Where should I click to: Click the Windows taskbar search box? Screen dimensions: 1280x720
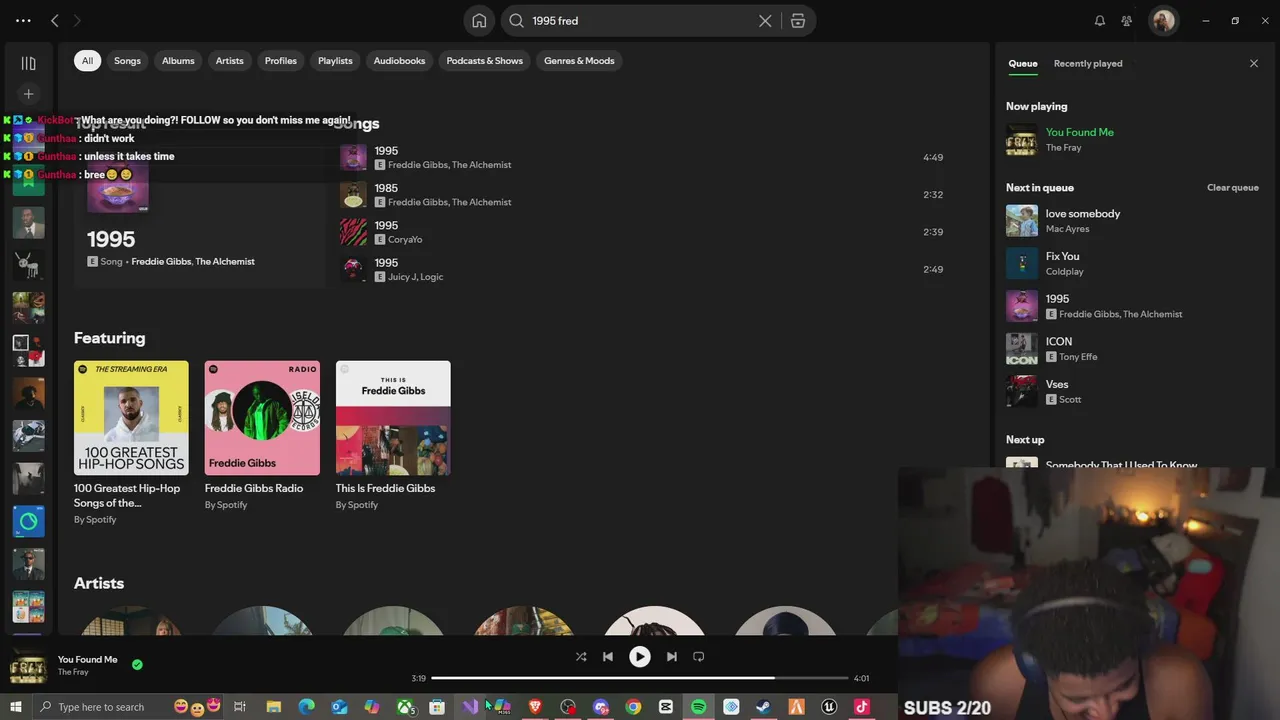pyautogui.click(x=130, y=707)
